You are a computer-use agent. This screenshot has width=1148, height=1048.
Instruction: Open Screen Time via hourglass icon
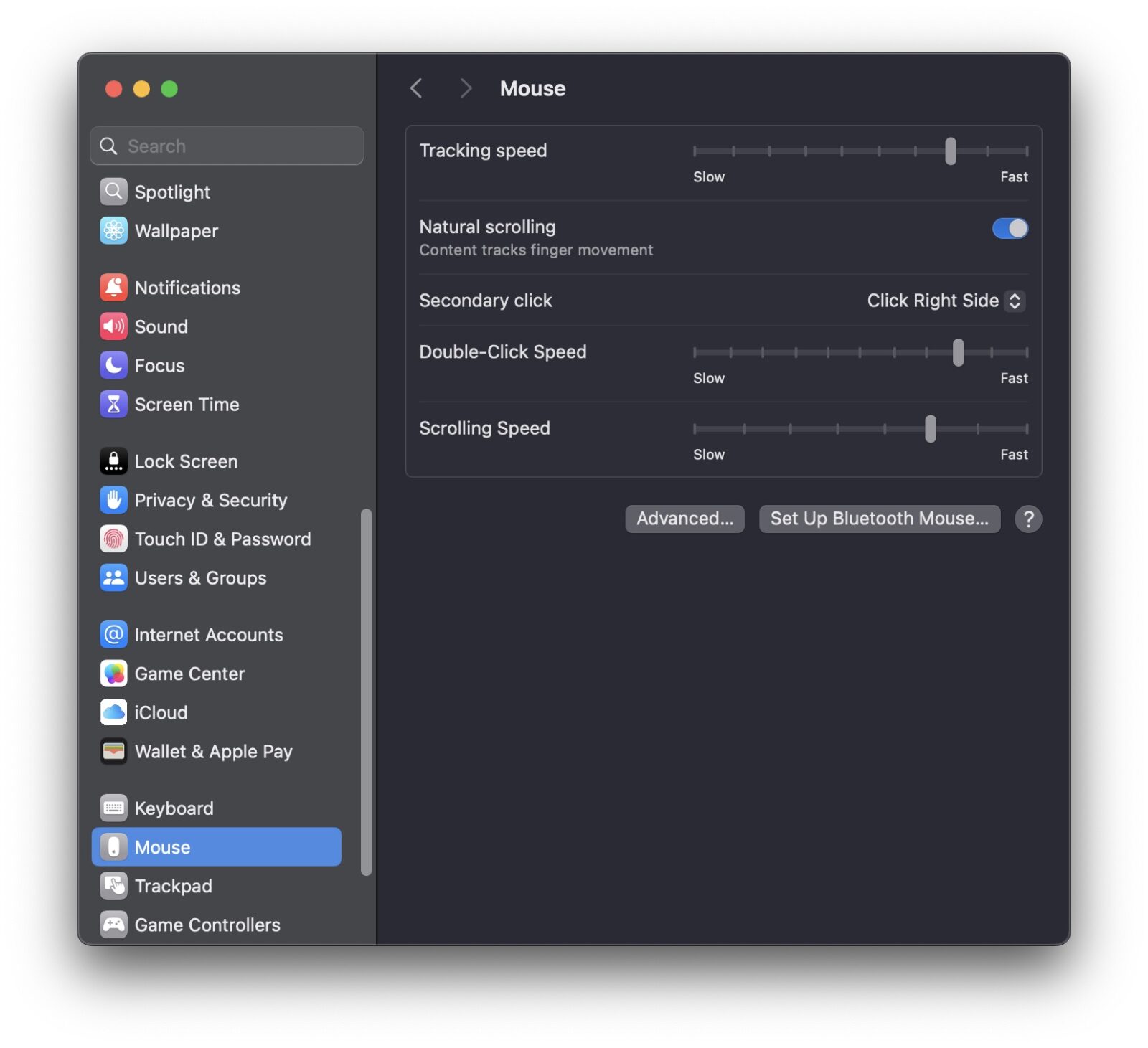(x=113, y=405)
